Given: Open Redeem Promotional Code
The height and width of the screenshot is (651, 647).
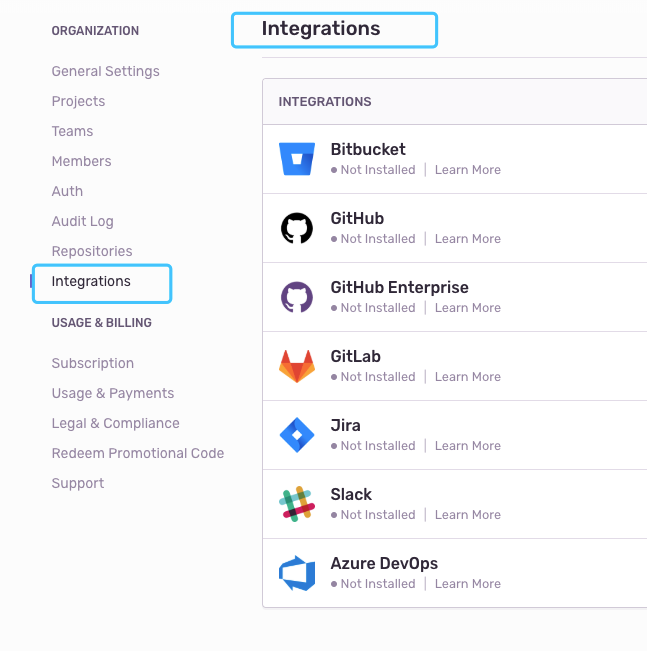Looking at the screenshot, I should pyautogui.click(x=137, y=453).
